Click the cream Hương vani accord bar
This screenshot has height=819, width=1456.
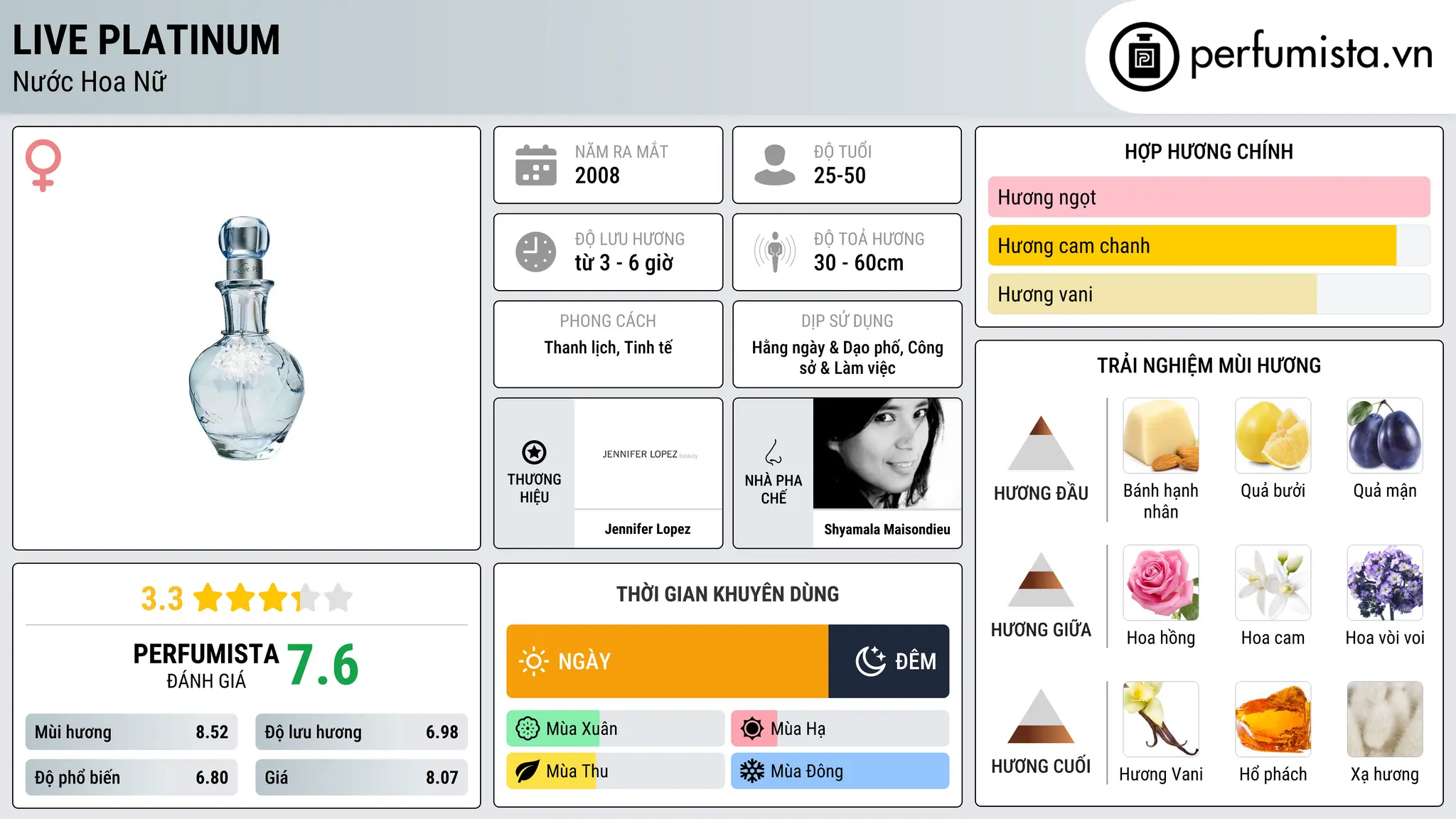pos(1209,294)
